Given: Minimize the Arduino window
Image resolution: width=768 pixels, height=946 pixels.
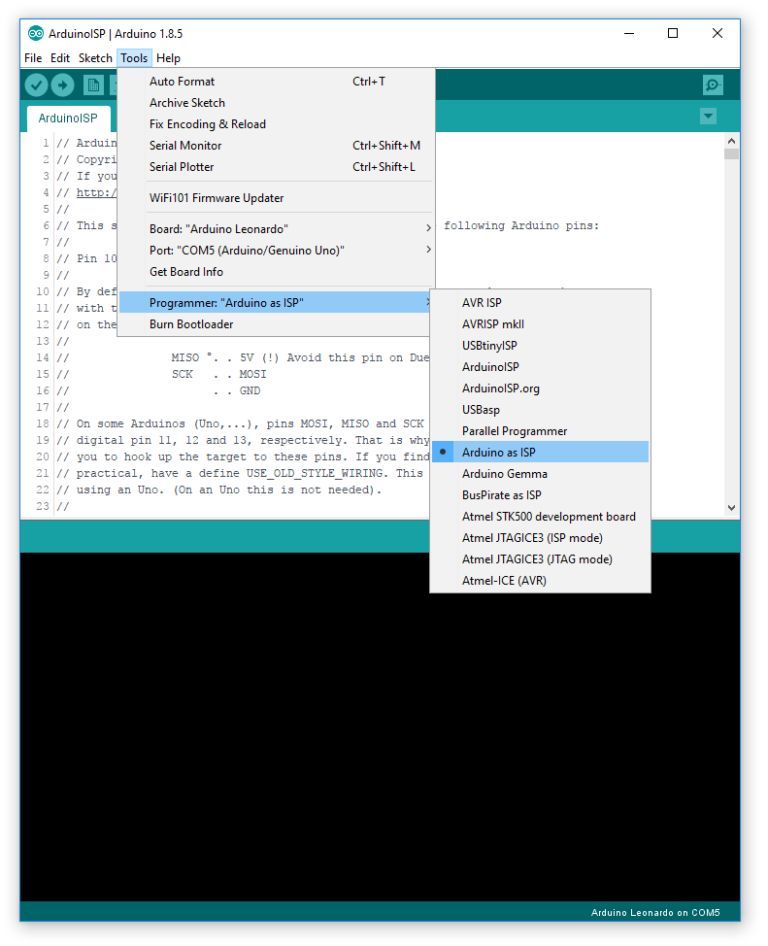Looking at the screenshot, I should pos(629,33).
